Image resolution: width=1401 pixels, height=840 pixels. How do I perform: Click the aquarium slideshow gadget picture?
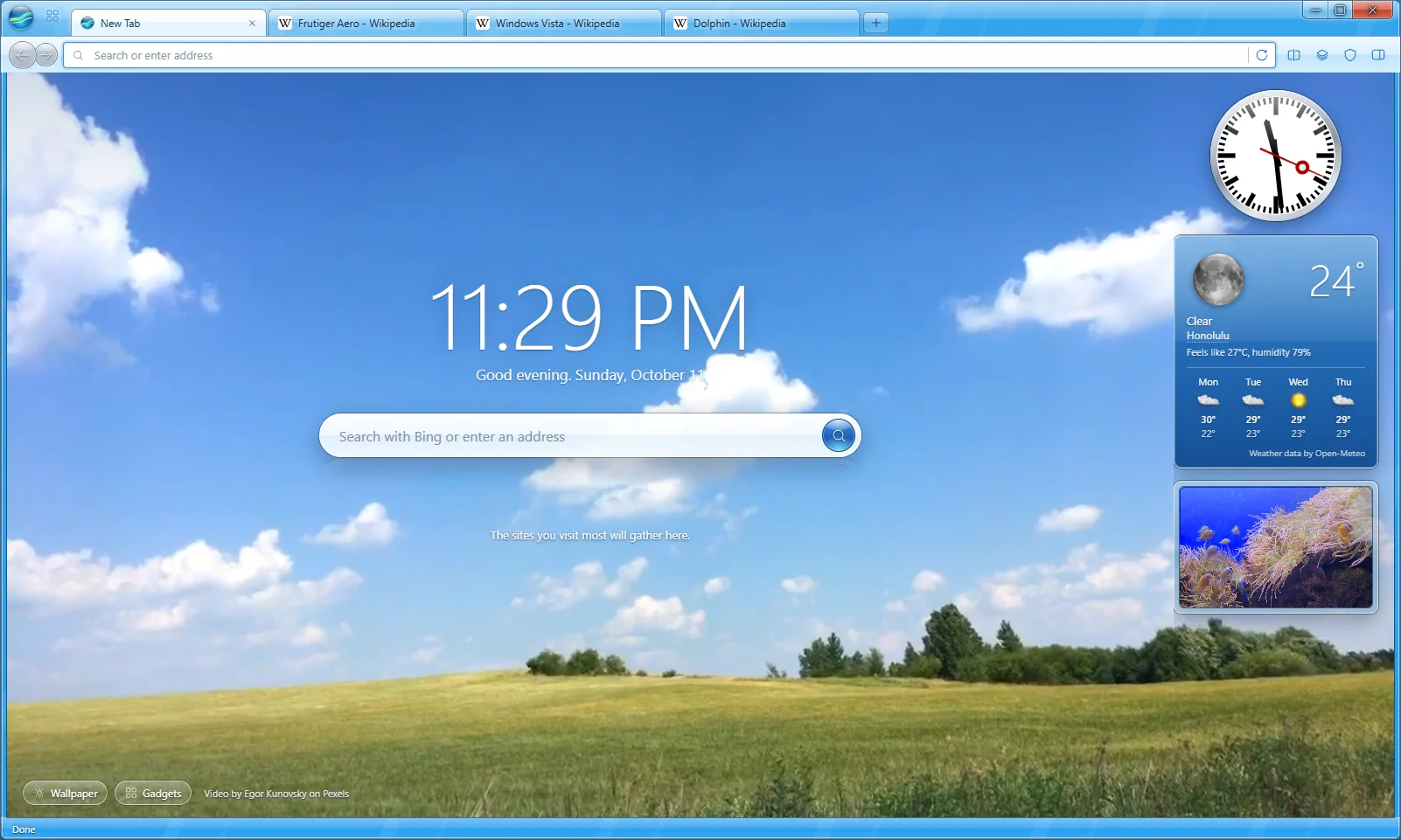coord(1276,547)
